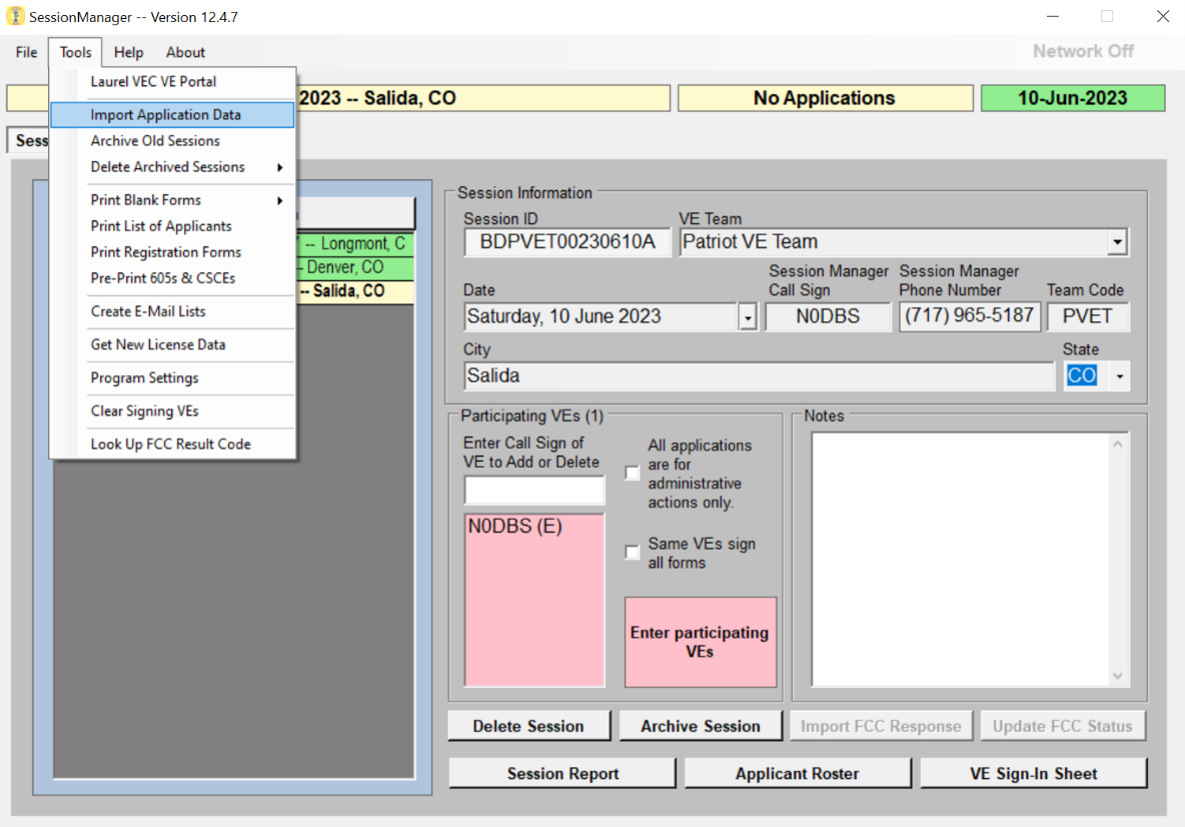The height and width of the screenshot is (827, 1185).
Task: Choose Clear Signing VEs
Action: 172,411
